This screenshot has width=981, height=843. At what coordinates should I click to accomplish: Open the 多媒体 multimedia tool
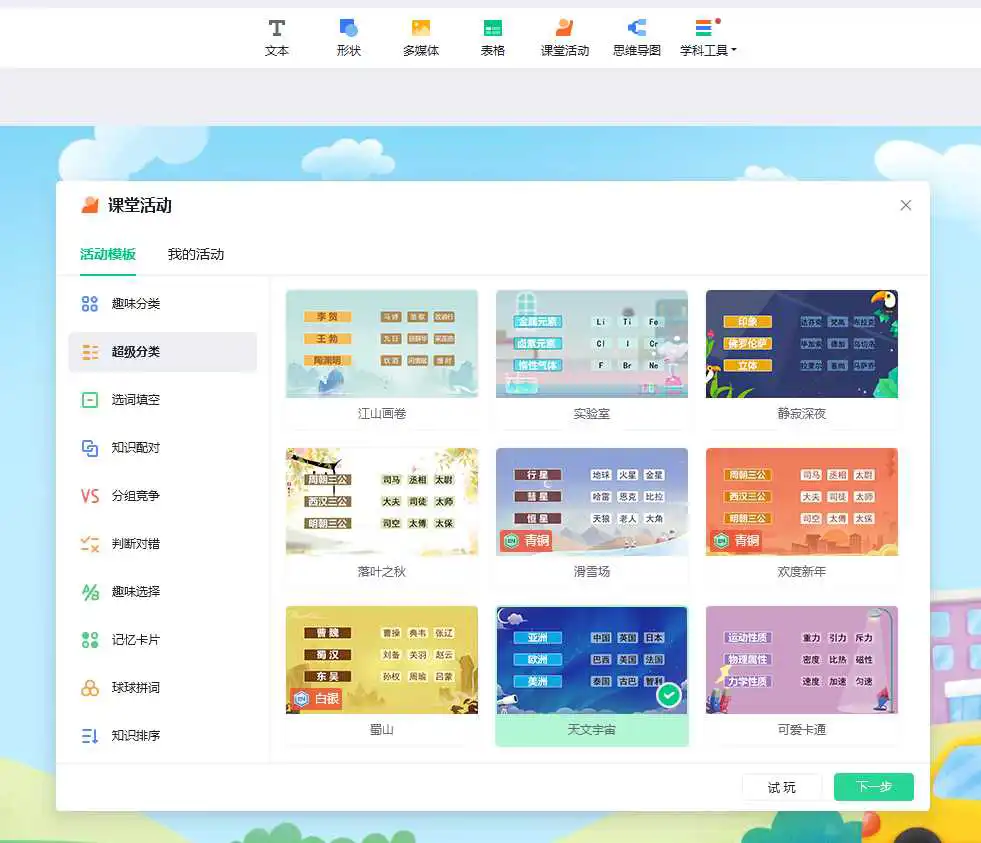(x=420, y=38)
